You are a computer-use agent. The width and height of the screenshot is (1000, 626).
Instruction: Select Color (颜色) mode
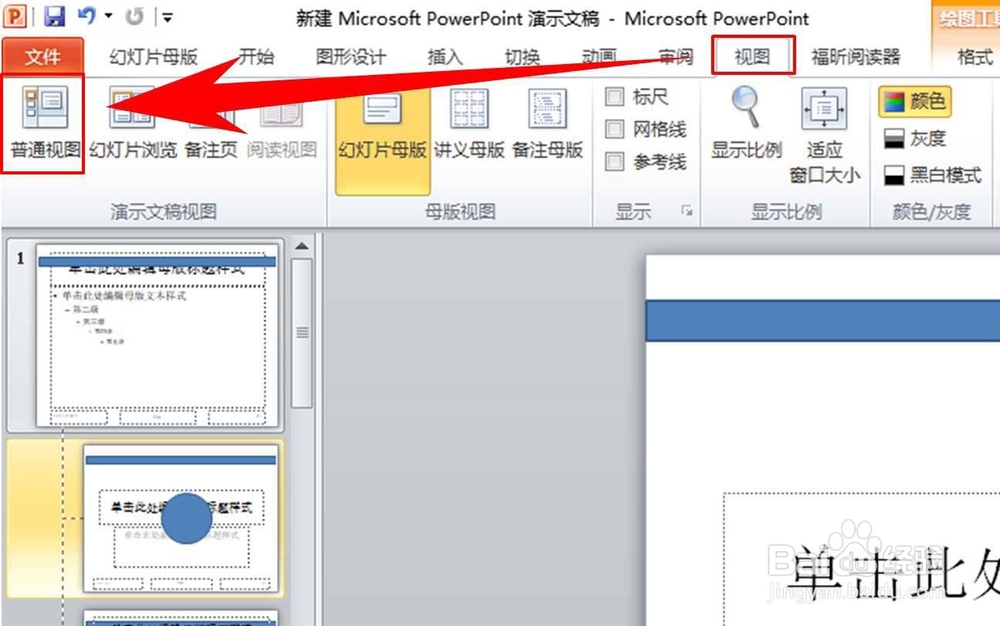click(915, 102)
